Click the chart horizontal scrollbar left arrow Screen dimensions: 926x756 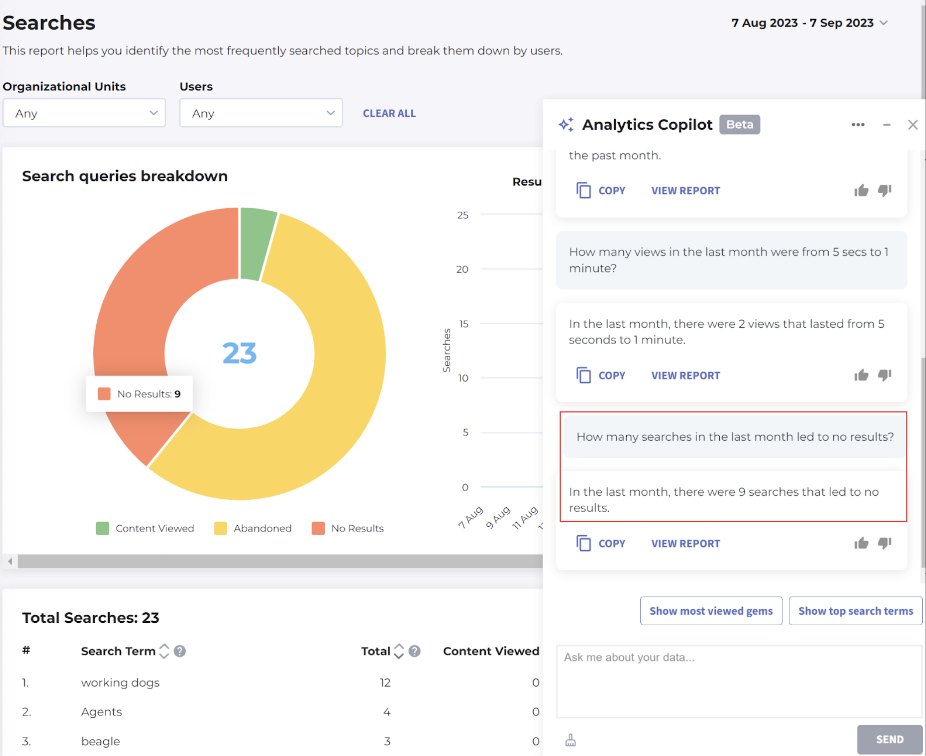(9, 561)
